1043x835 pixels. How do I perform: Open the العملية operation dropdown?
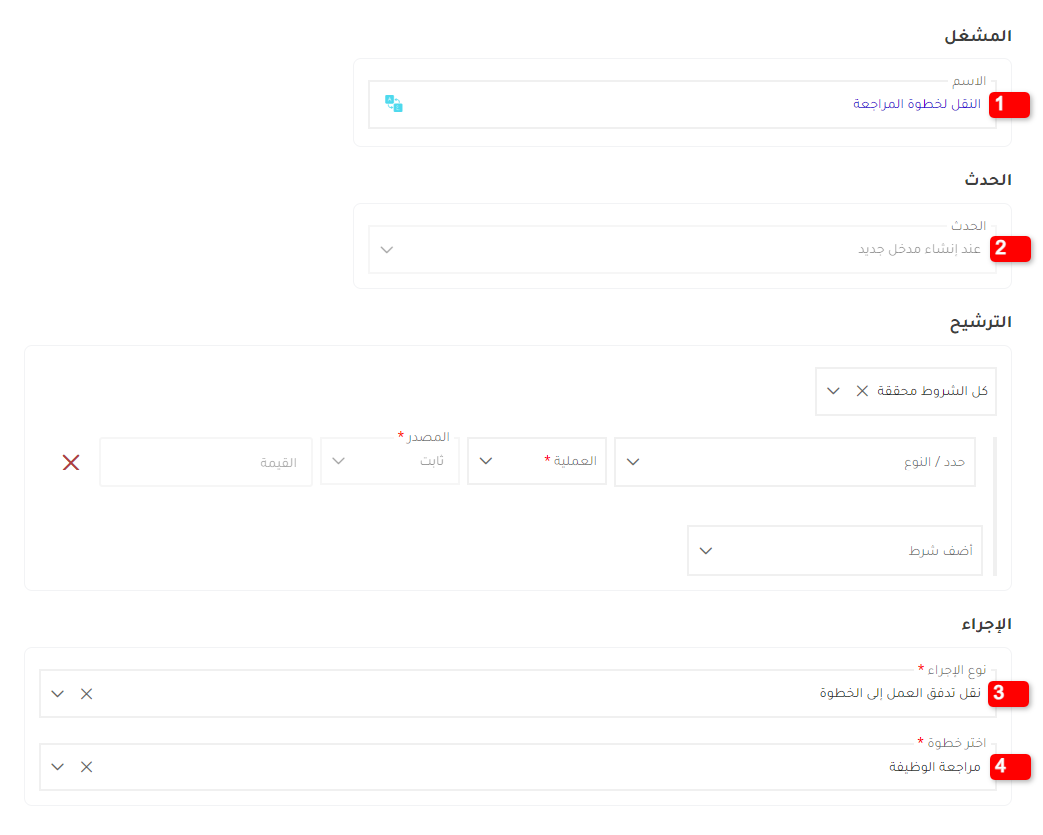point(486,461)
